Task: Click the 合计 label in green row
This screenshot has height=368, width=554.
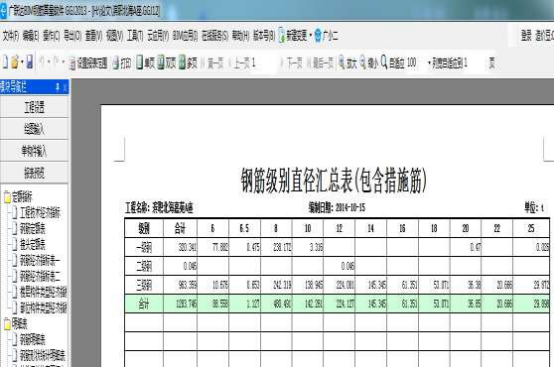Action: pyautogui.click(x=144, y=304)
